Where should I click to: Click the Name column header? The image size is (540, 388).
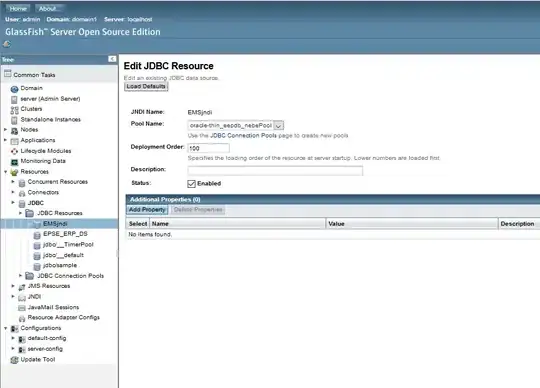[238, 224]
